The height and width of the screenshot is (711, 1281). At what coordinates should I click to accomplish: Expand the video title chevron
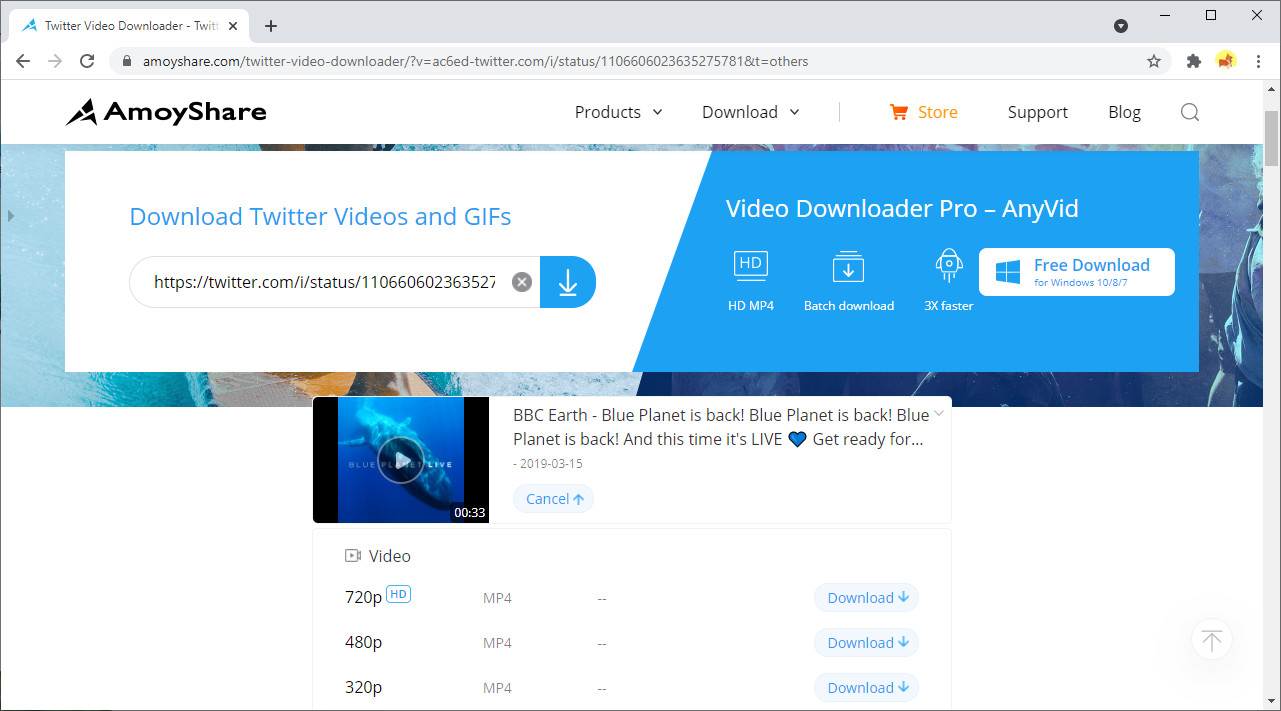tap(939, 414)
